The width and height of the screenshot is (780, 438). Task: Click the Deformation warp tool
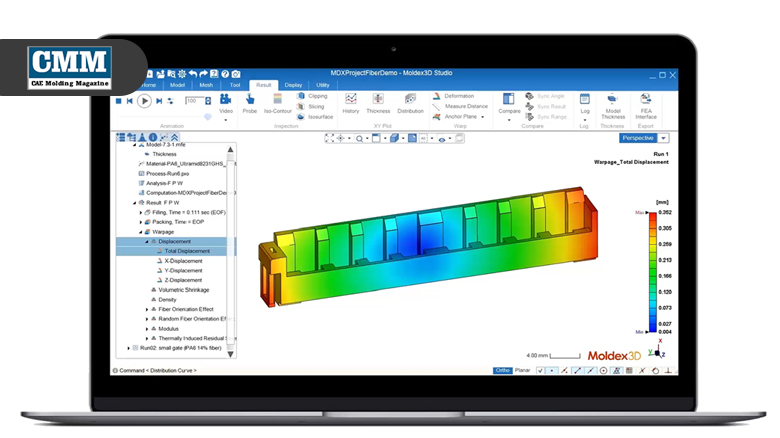click(x=453, y=96)
